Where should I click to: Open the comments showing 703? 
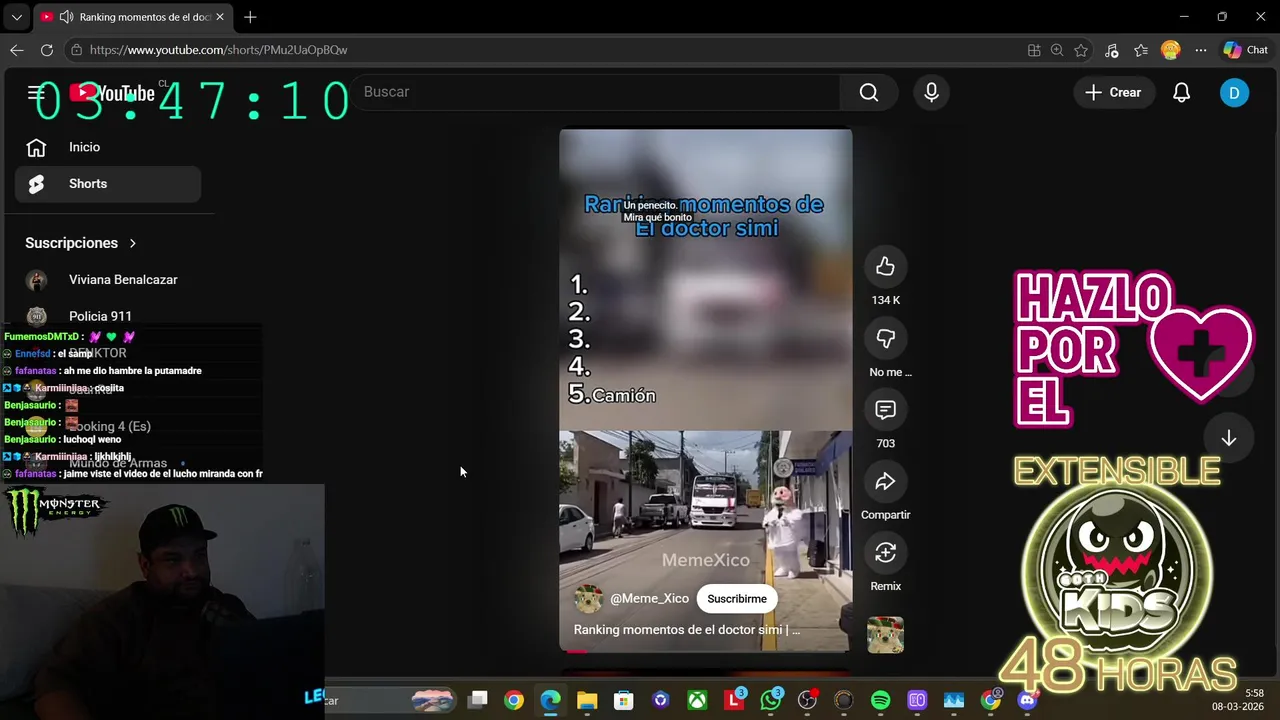(885, 410)
